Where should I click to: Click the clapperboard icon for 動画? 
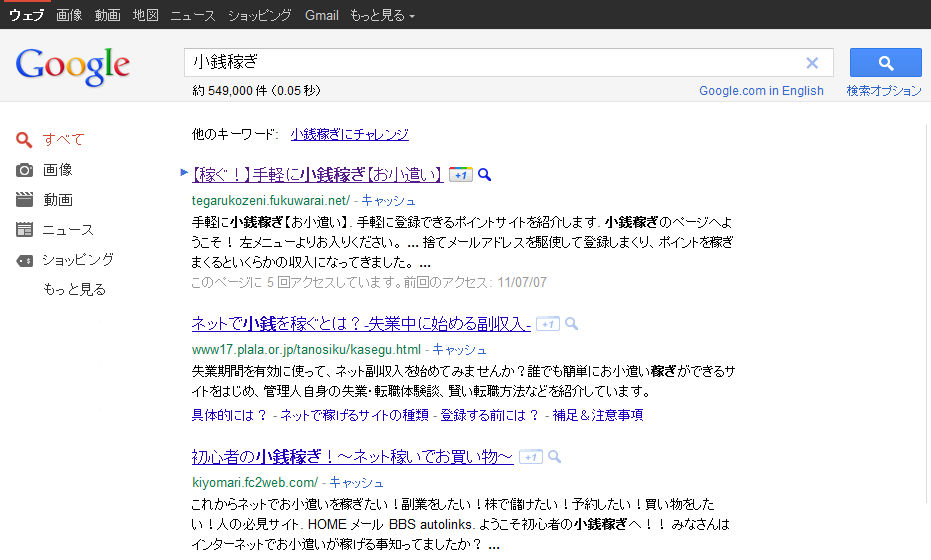tap(24, 200)
